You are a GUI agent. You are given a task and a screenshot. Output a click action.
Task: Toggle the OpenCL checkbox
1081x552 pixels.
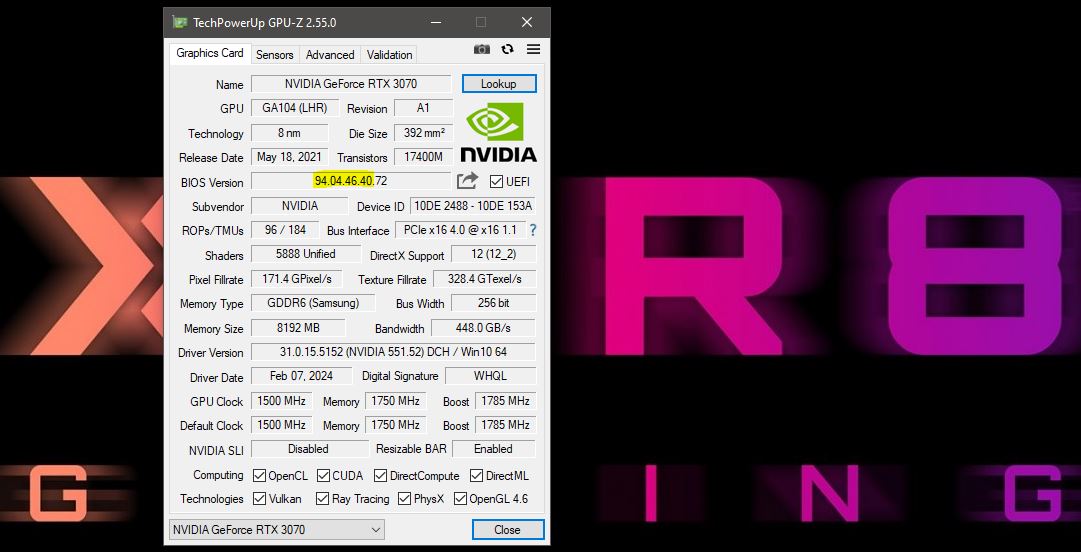(259, 476)
